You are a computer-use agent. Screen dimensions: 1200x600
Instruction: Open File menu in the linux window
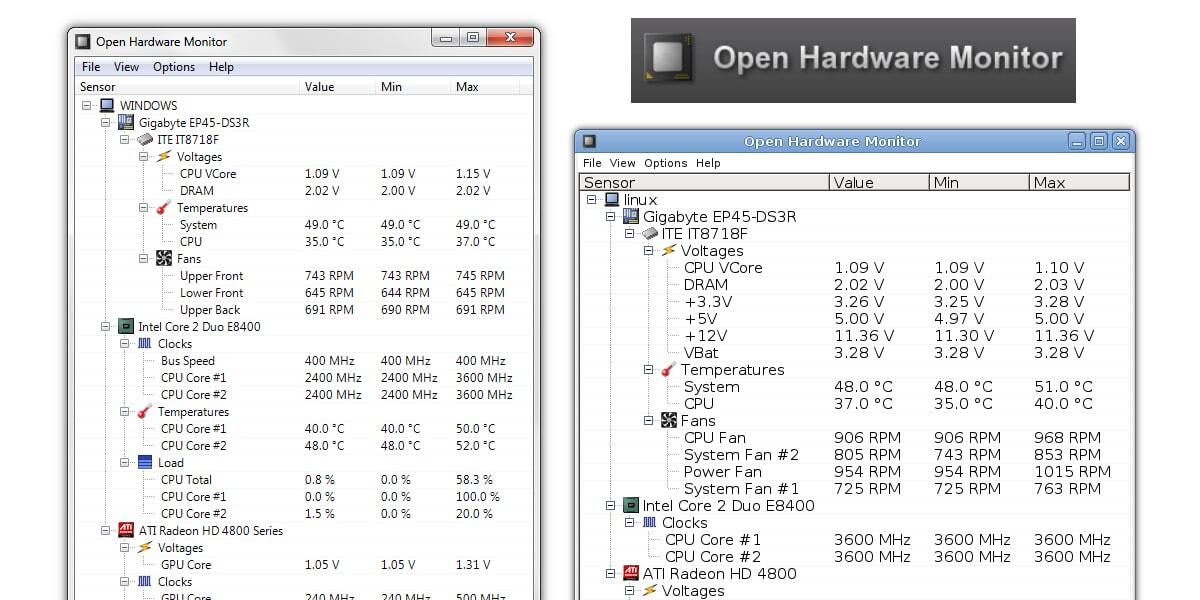click(592, 163)
